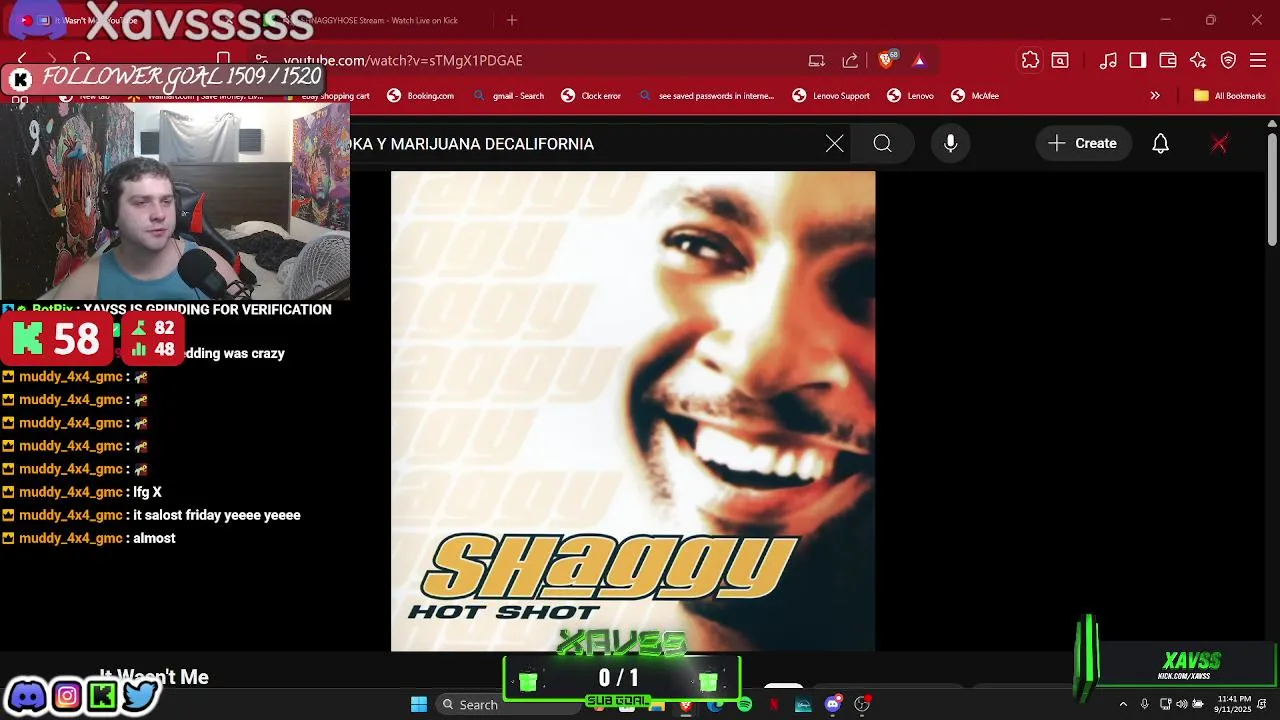Image resolution: width=1280 pixels, height=720 pixels.
Task: Open Netflix from the taskbar
Action: 774,705
